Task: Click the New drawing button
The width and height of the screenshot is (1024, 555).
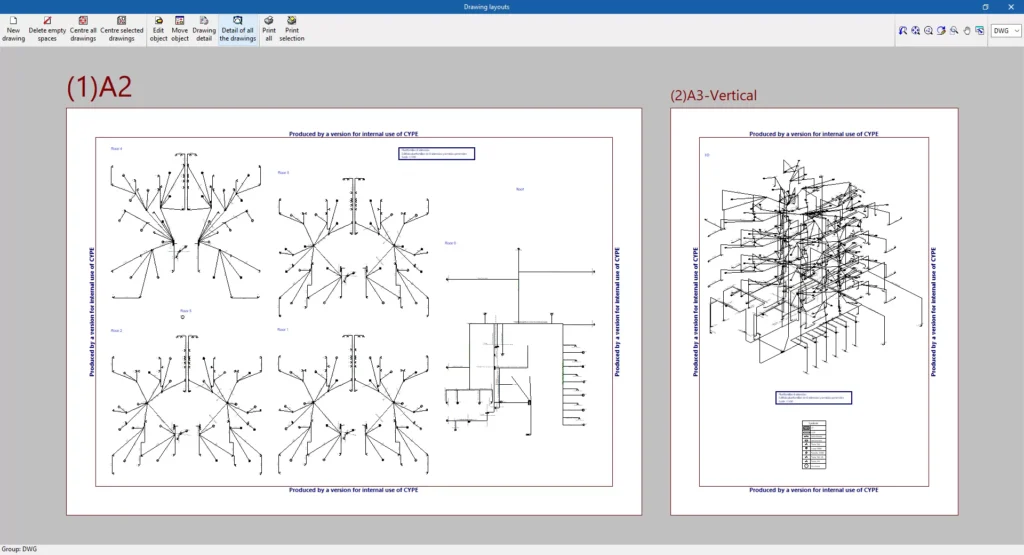Action: 13,28
